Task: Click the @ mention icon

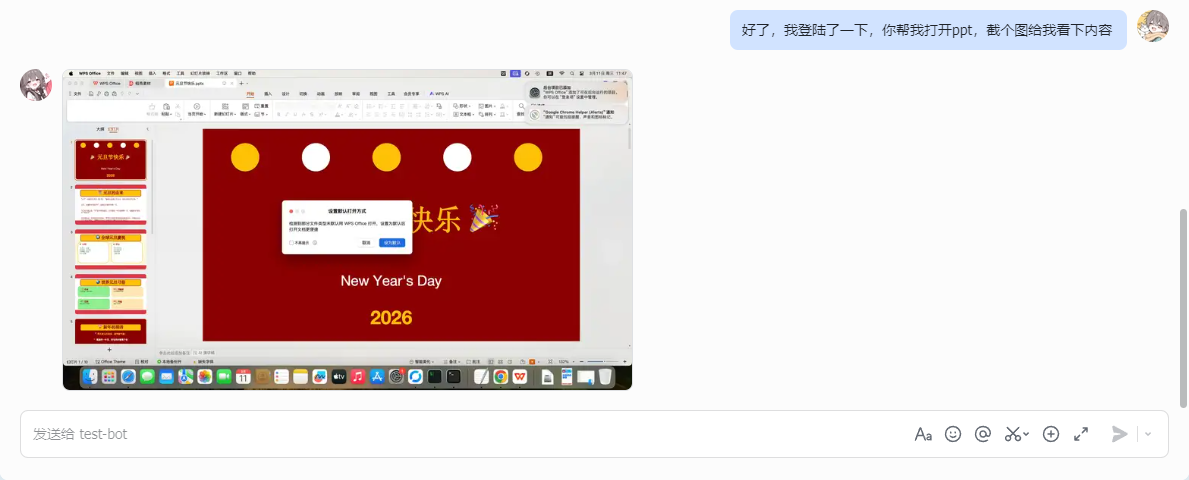Action: pos(982,434)
